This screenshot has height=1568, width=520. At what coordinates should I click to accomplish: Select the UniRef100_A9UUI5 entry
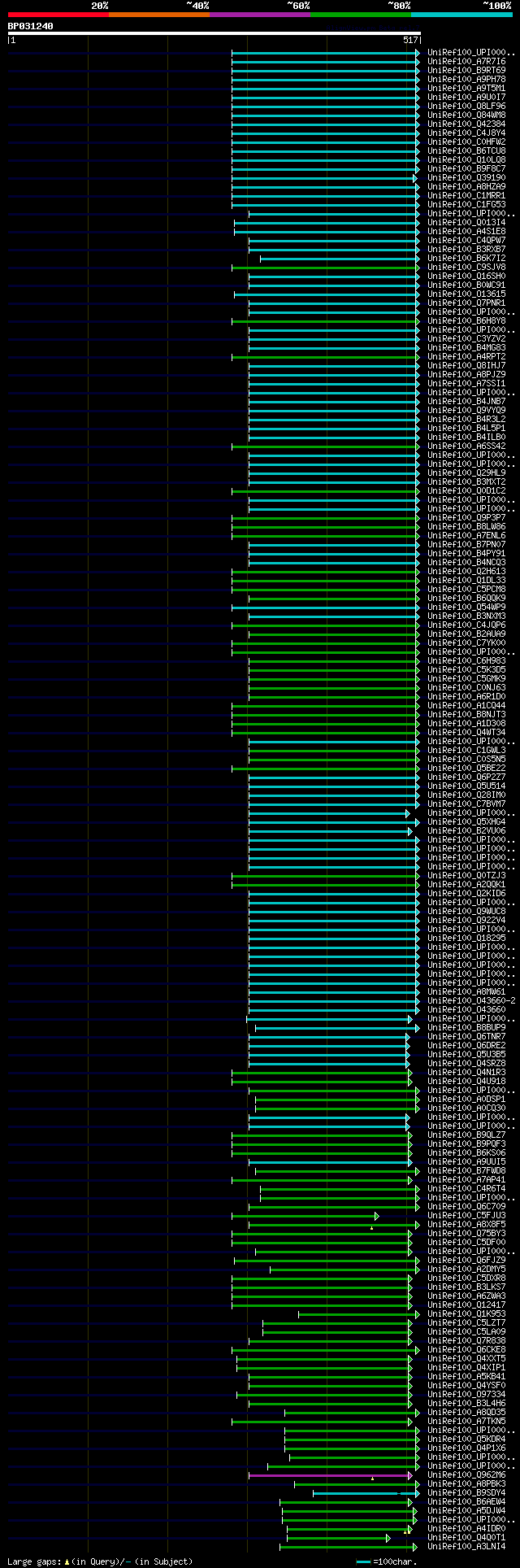click(466, 1162)
